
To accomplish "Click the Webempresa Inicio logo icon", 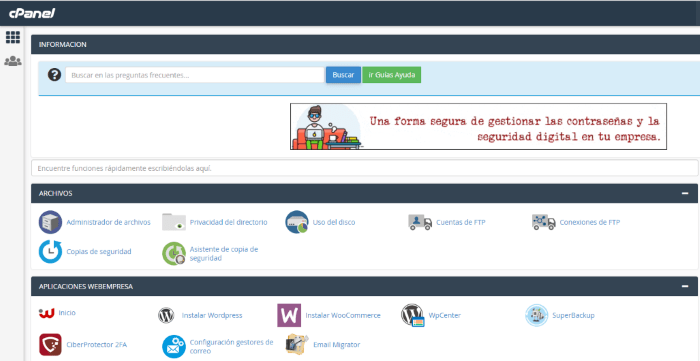I will [46, 313].
